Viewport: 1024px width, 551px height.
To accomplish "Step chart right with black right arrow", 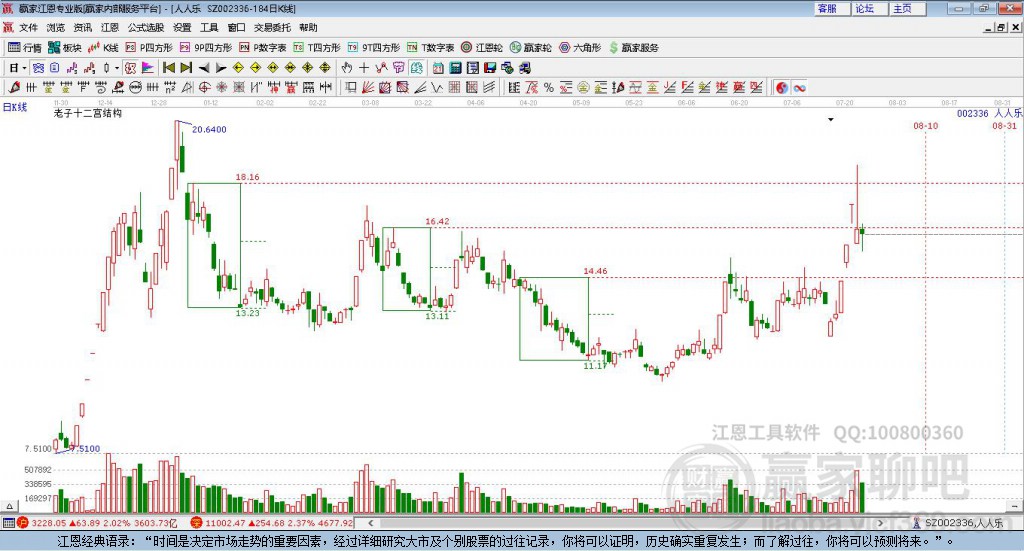I will click(221, 68).
